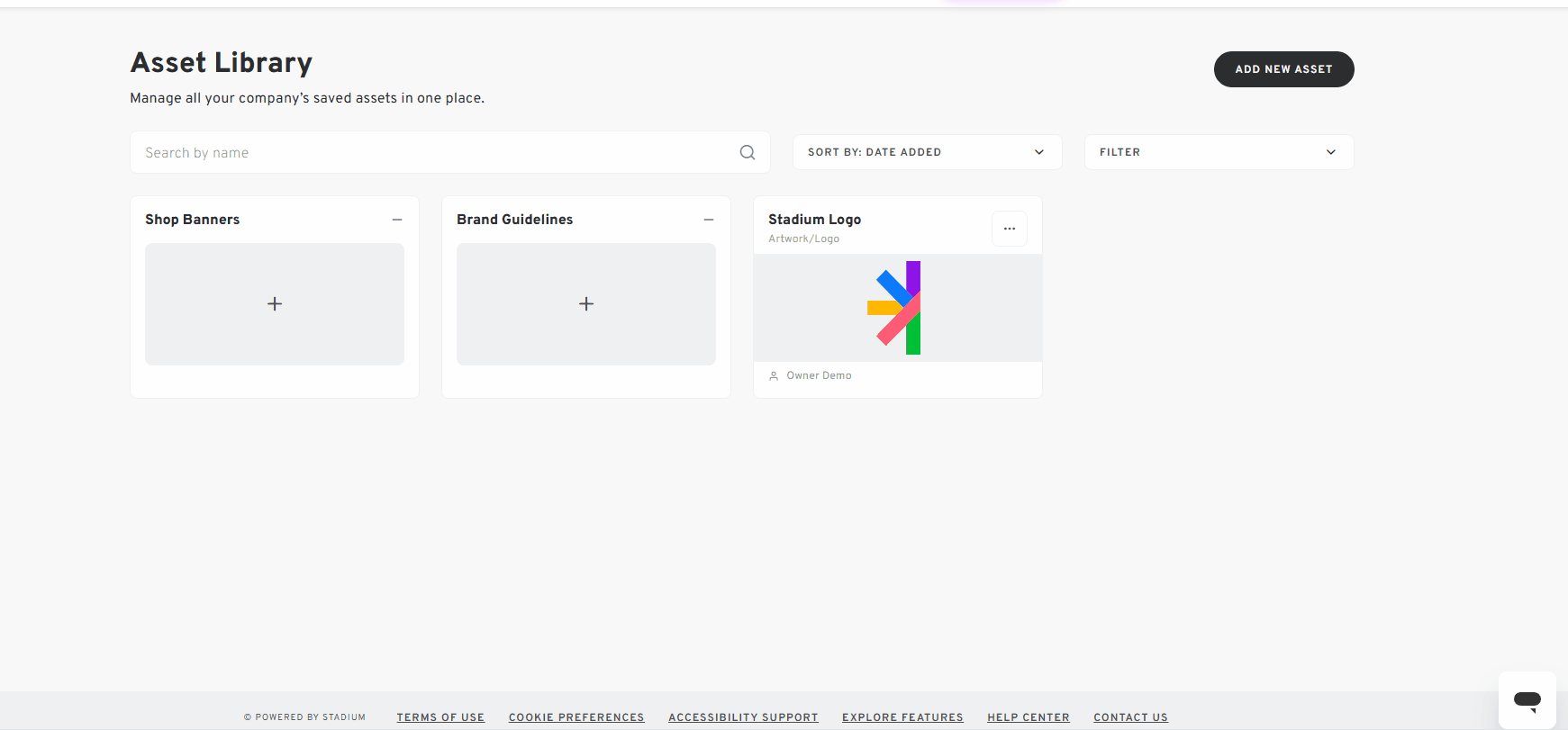
Task: Open the Filter dropdown
Action: (1219, 152)
